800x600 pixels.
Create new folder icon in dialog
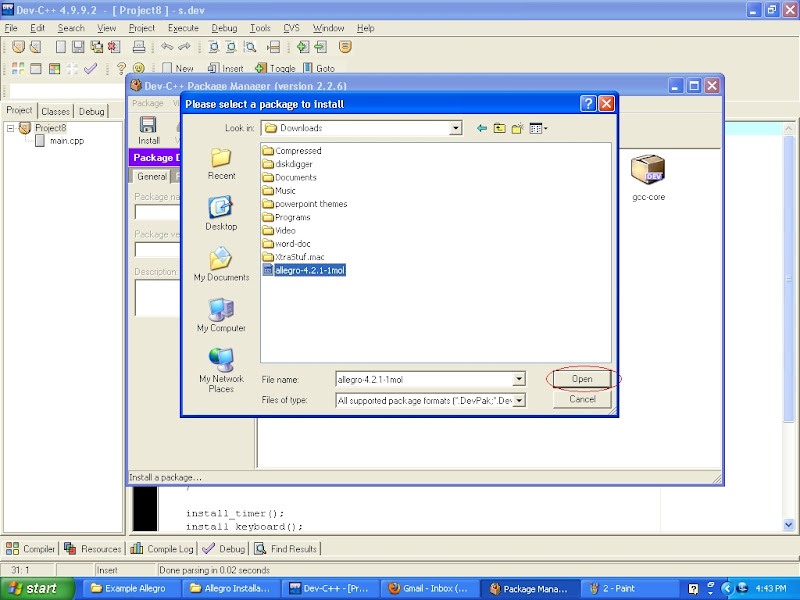[518, 128]
